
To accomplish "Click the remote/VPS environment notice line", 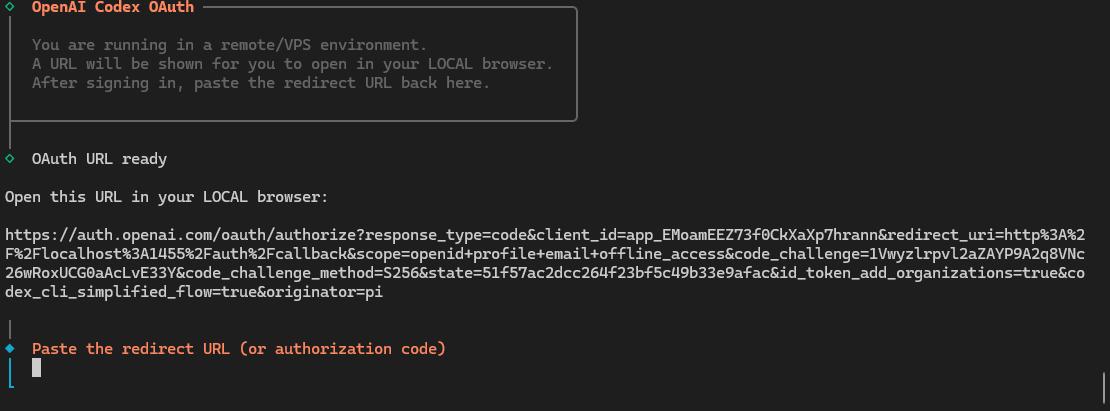I will pos(229,45).
